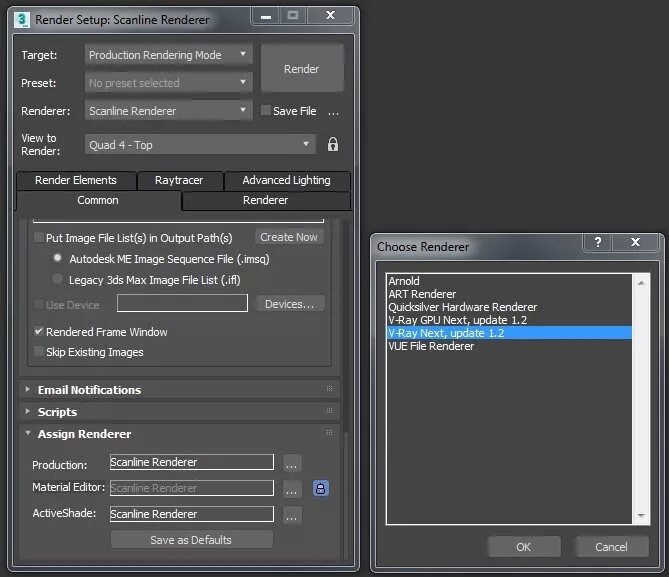Choose Production renderer with ellipsis button
This screenshot has height=577, width=669.
coord(292,463)
